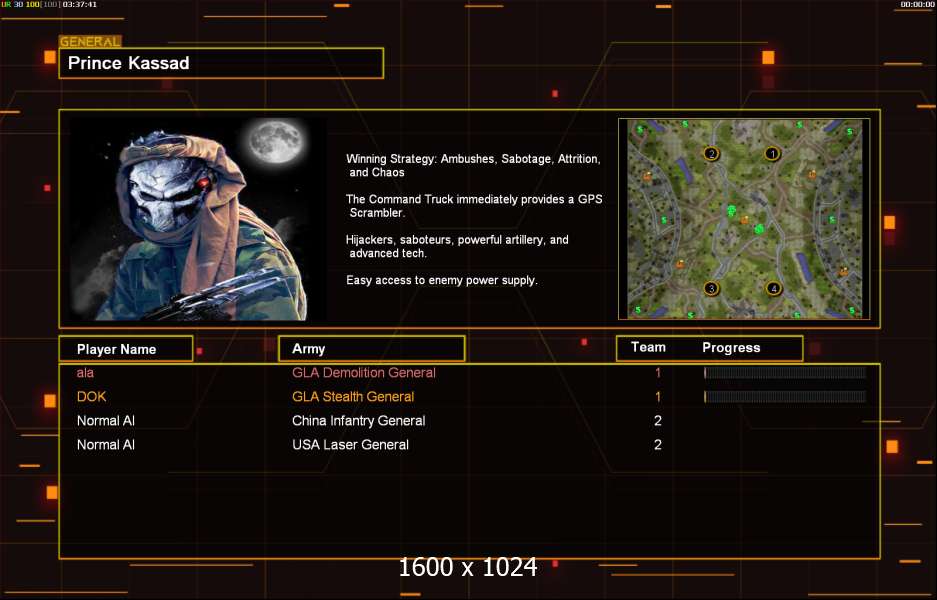Click the Team column header

(648, 347)
